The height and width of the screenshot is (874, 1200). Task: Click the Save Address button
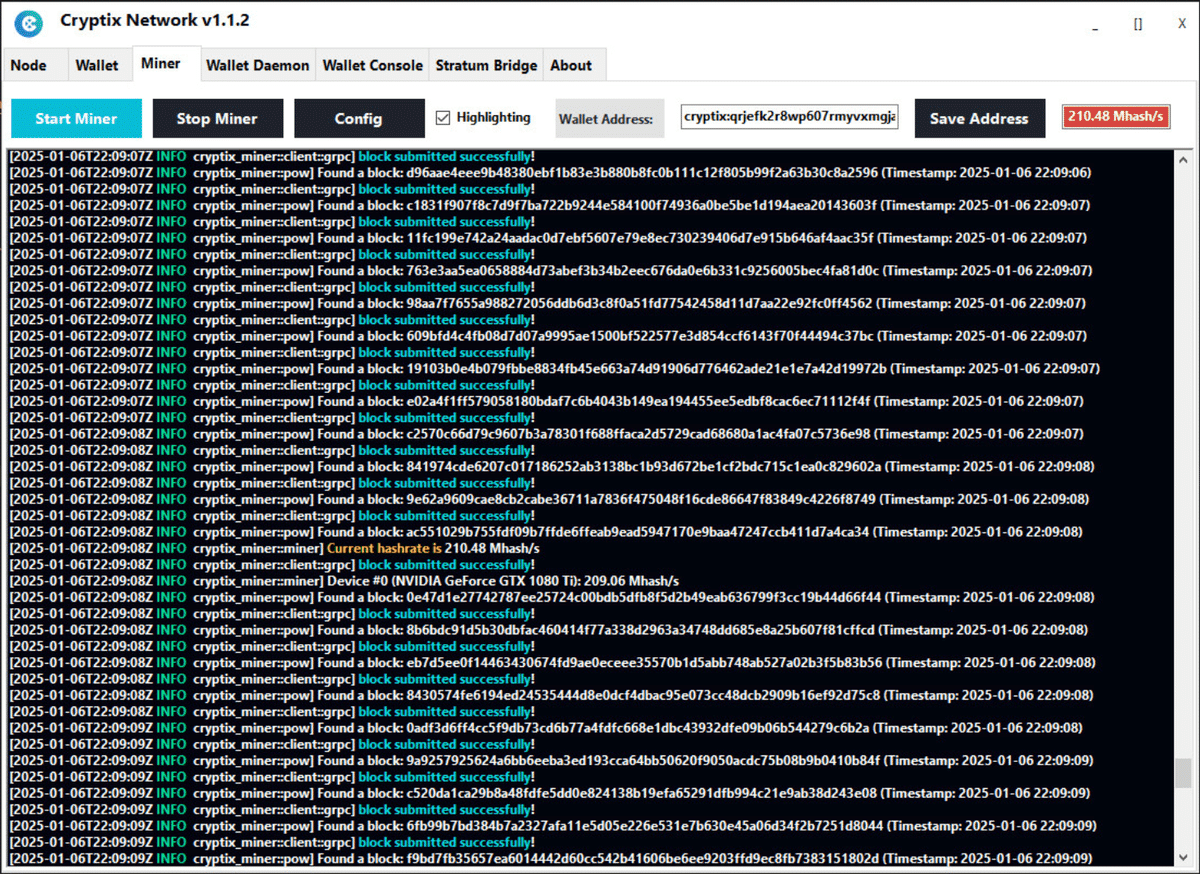979,118
